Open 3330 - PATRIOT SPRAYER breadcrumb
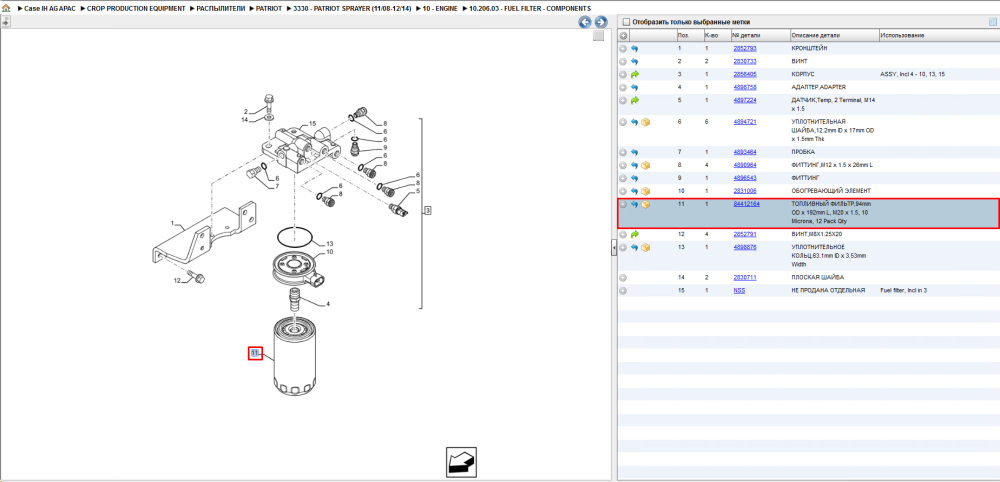 [x=351, y=8]
